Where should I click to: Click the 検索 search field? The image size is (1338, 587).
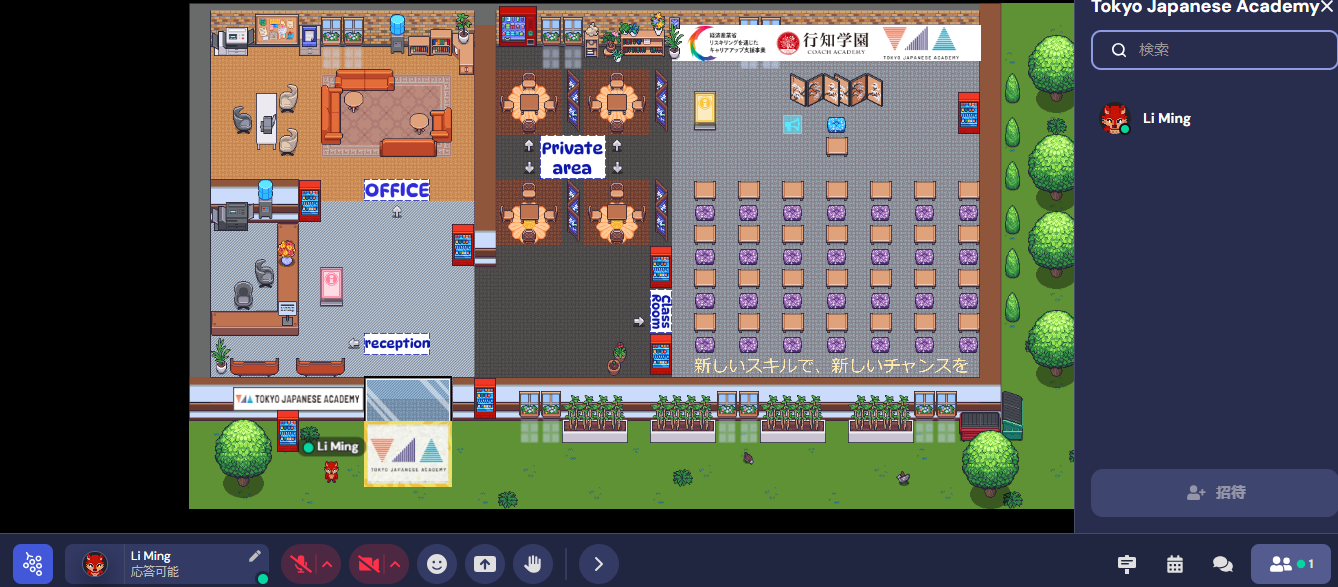1214,49
